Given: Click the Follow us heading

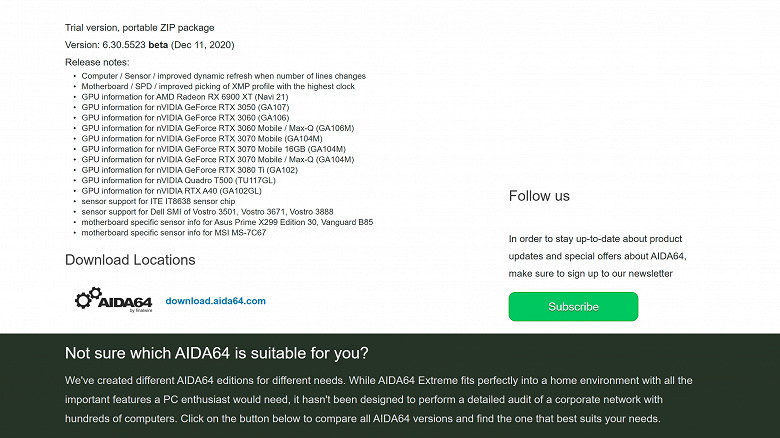Looking at the screenshot, I should pos(539,196).
